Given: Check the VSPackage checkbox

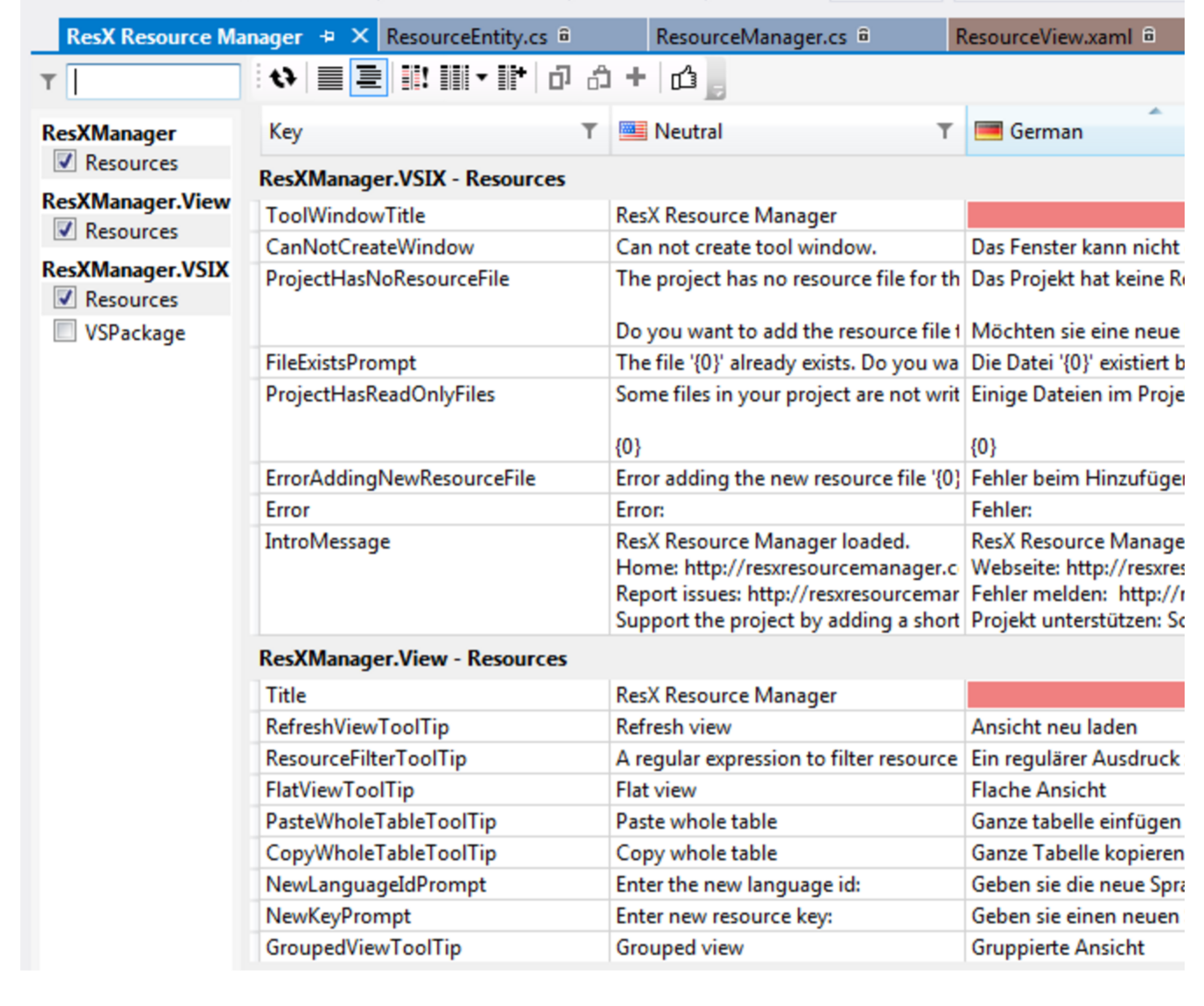Looking at the screenshot, I should 64,331.
